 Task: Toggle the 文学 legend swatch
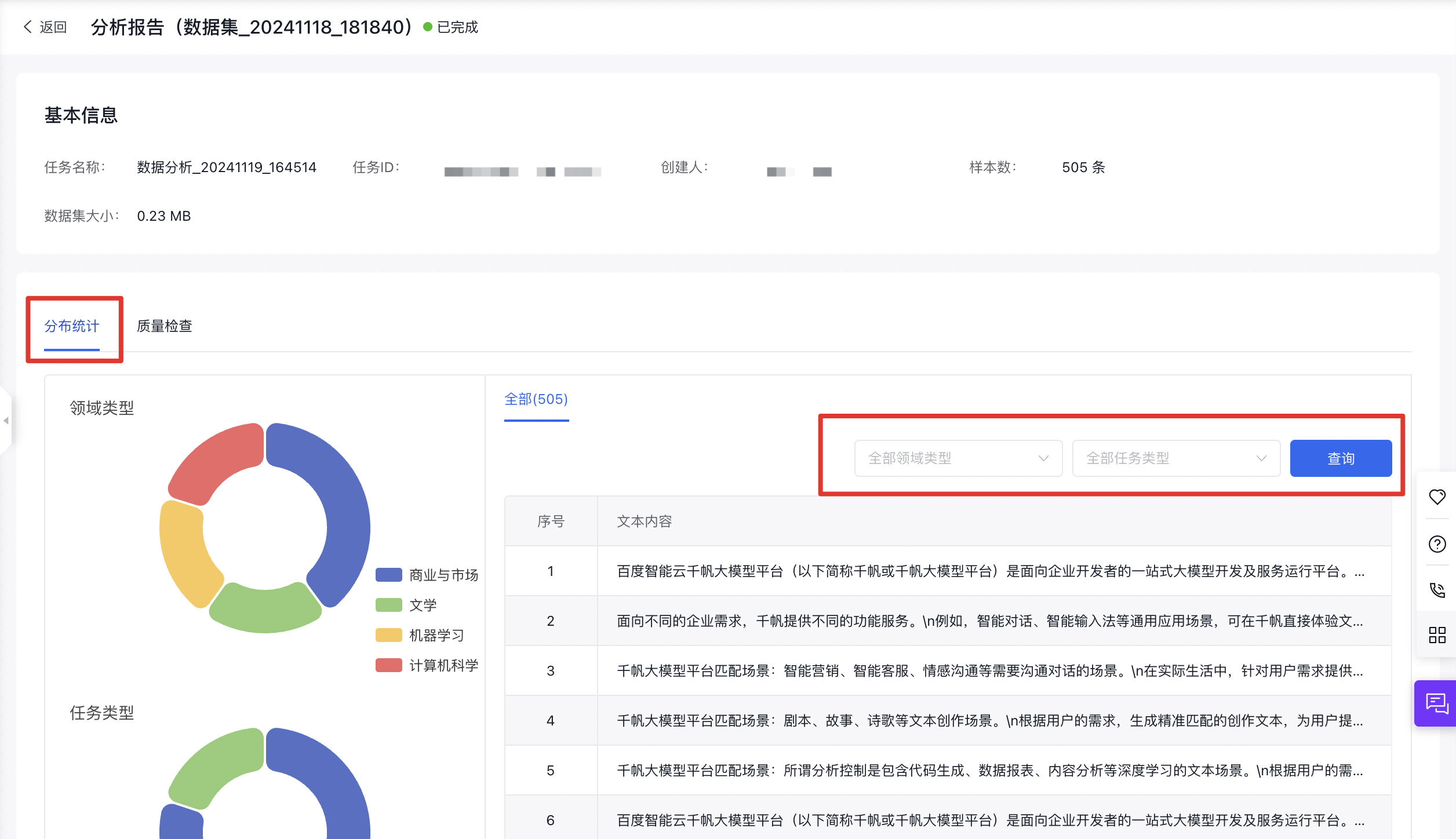tap(389, 605)
